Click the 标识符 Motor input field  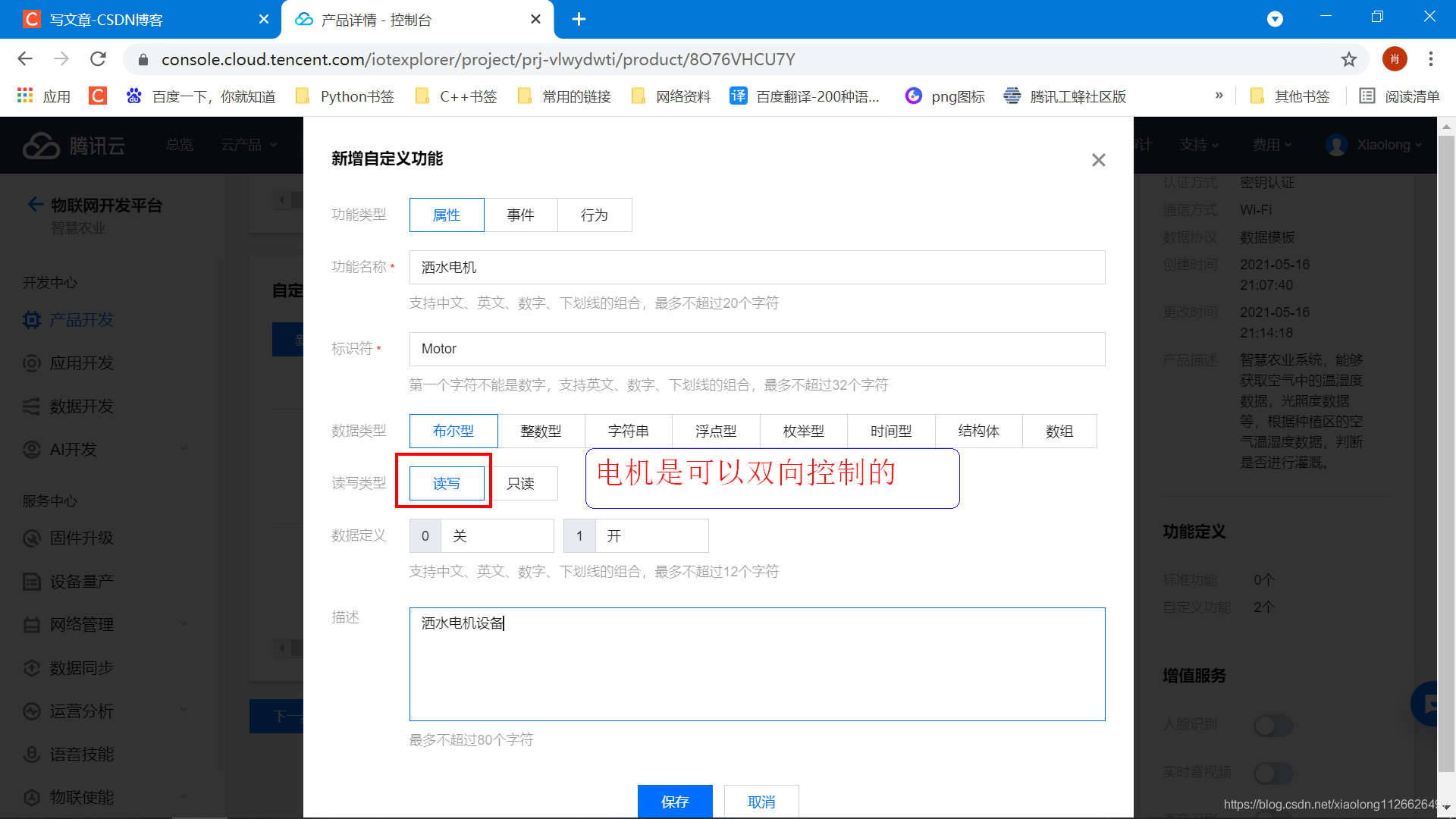point(757,349)
